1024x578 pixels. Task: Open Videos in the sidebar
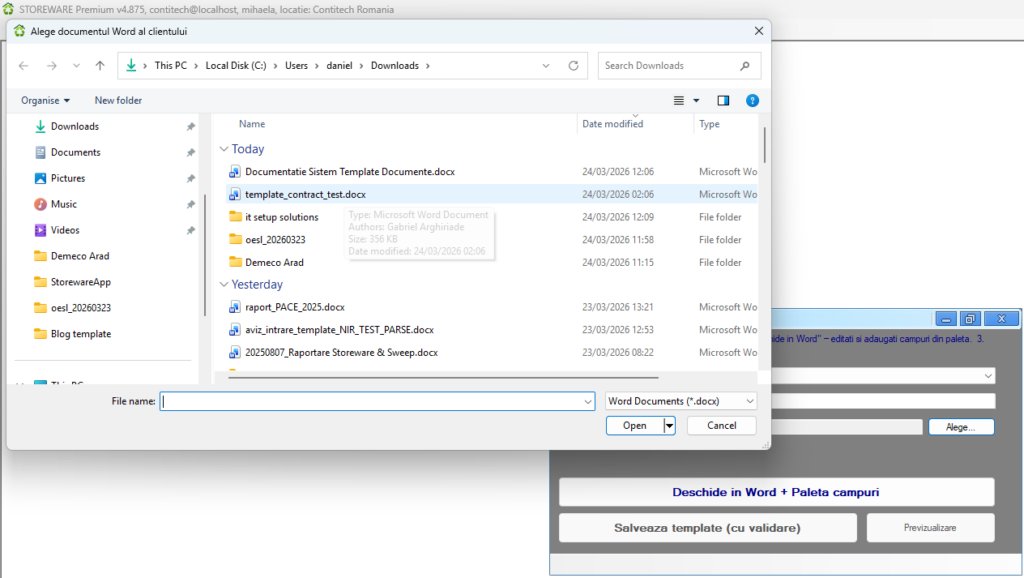pyautogui.click(x=65, y=230)
